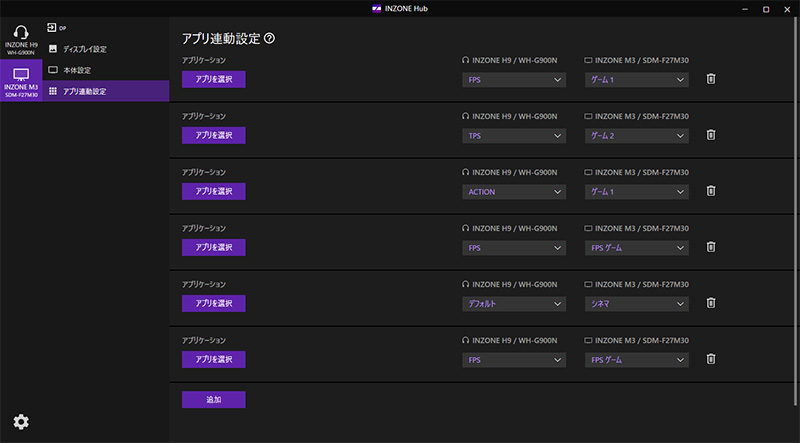800x443 pixels.
Task: Open the ACTION headset profile dropdown
Action: [x=514, y=191]
